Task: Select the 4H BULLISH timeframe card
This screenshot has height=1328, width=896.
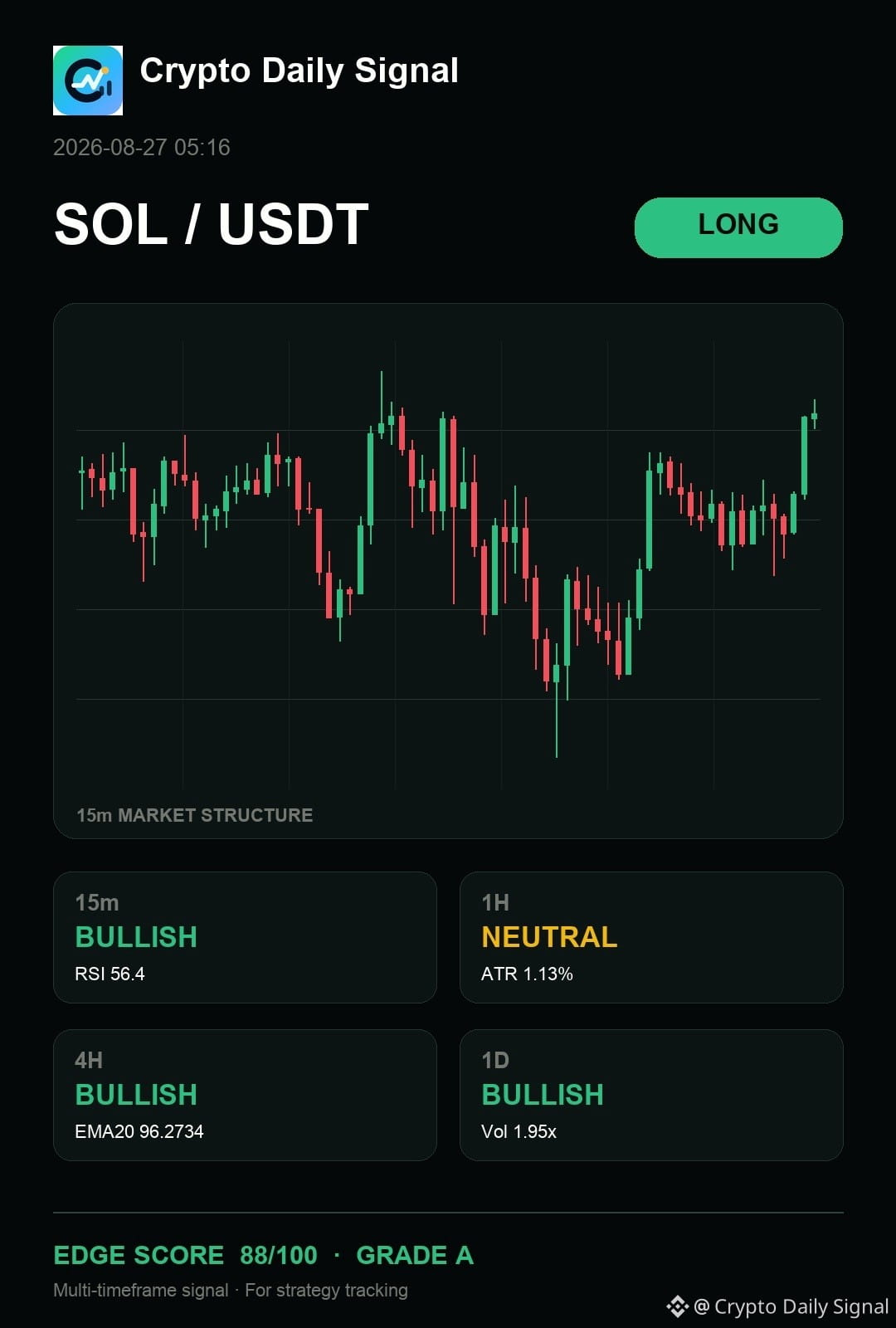Action: tap(245, 1095)
